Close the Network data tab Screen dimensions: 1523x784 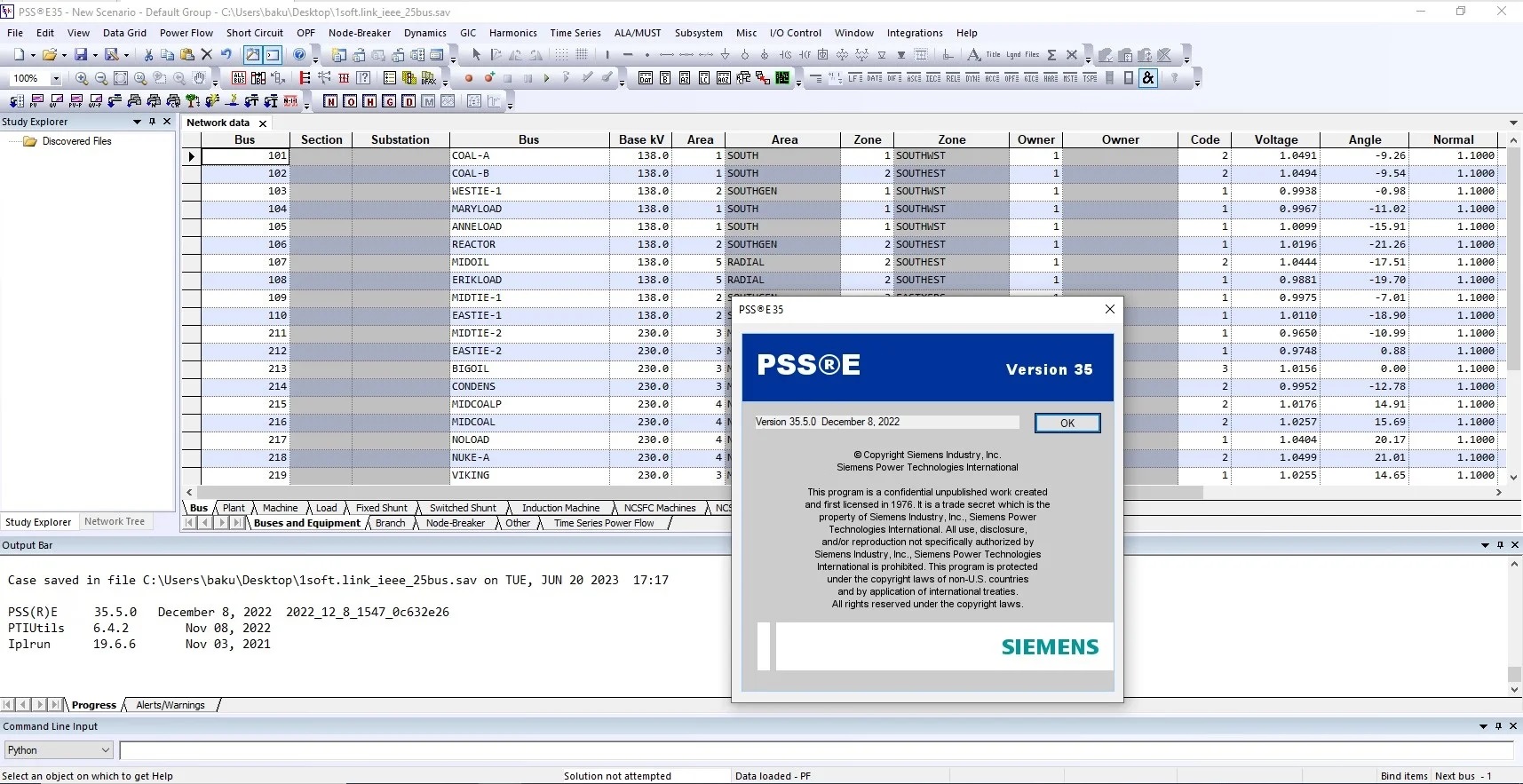(263, 123)
